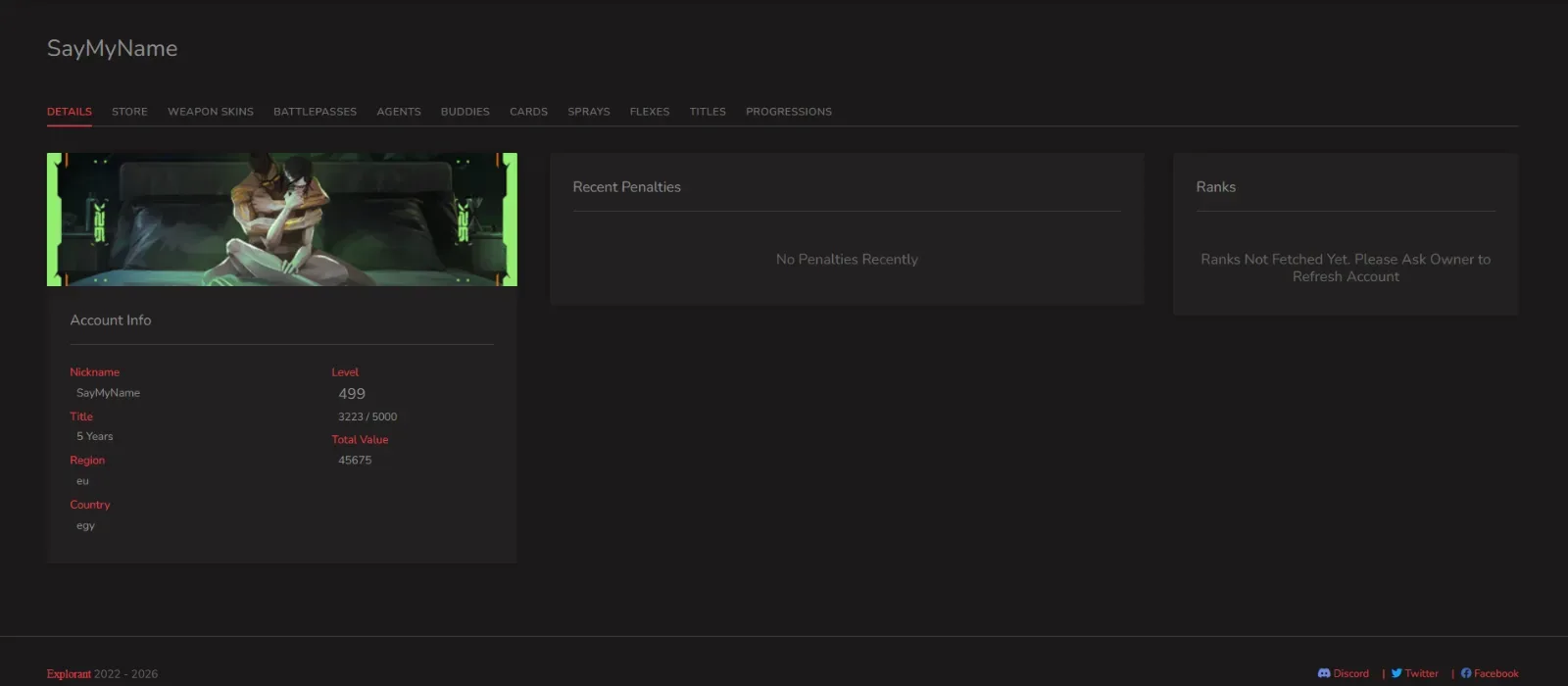1568x686 pixels.
Task: Switch to the Cards tab
Action: coord(528,112)
